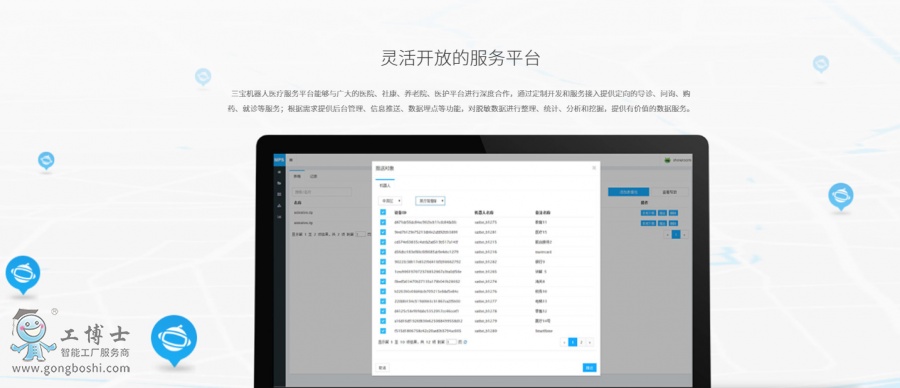Screen dimensions: 900x388
Task: Open the first region dropdown in dialog
Action: (x=390, y=201)
